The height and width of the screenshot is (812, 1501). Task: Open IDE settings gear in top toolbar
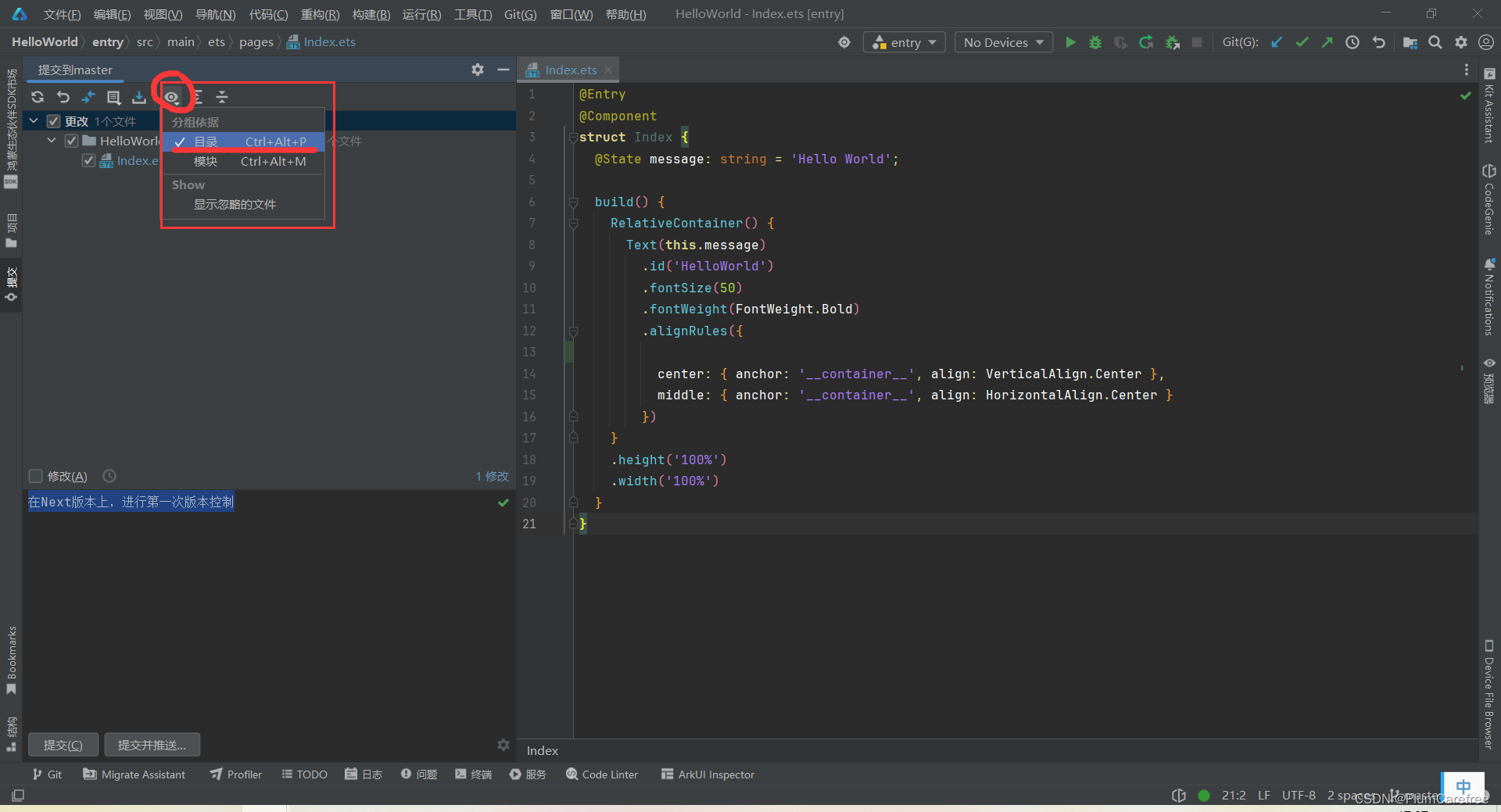click(x=1461, y=42)
